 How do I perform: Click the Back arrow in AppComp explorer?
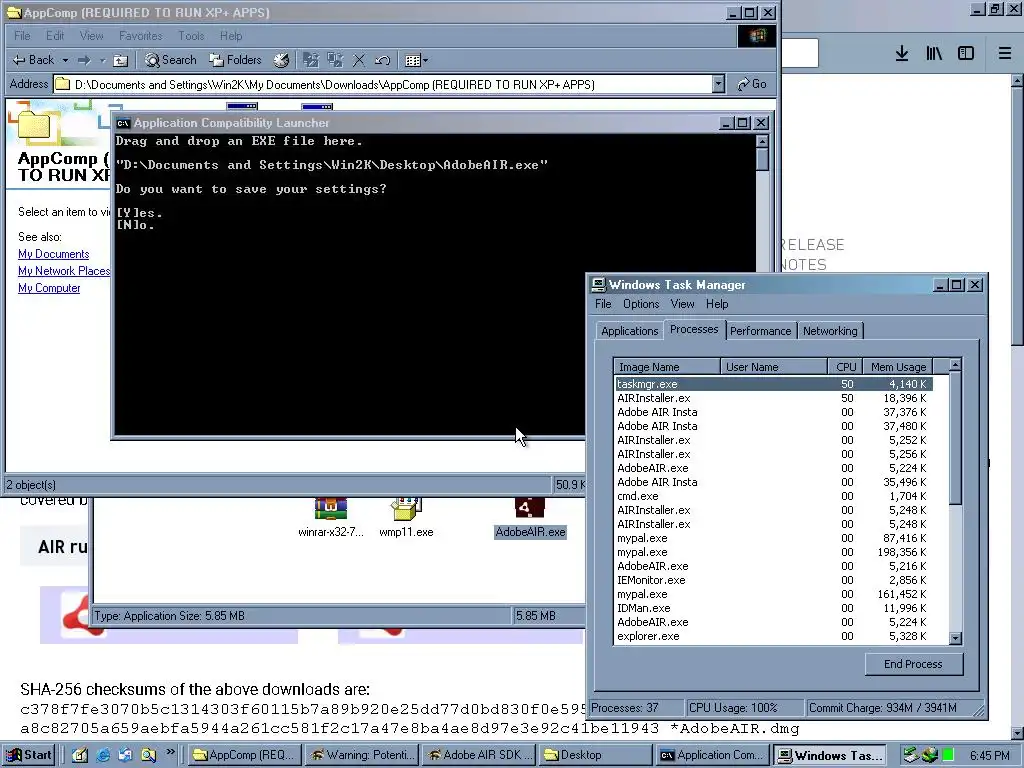click(33, 60)
